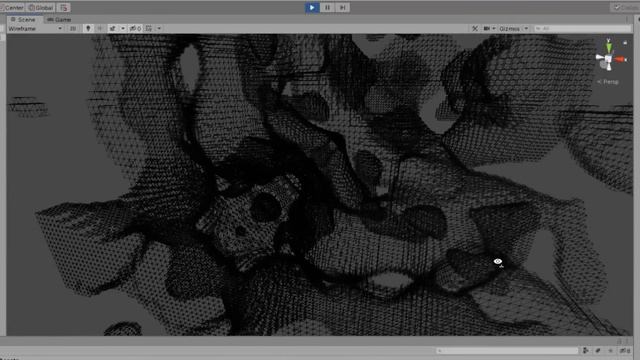Click the search by type icon
640x360 pixels.
click(x=586, y=351)
